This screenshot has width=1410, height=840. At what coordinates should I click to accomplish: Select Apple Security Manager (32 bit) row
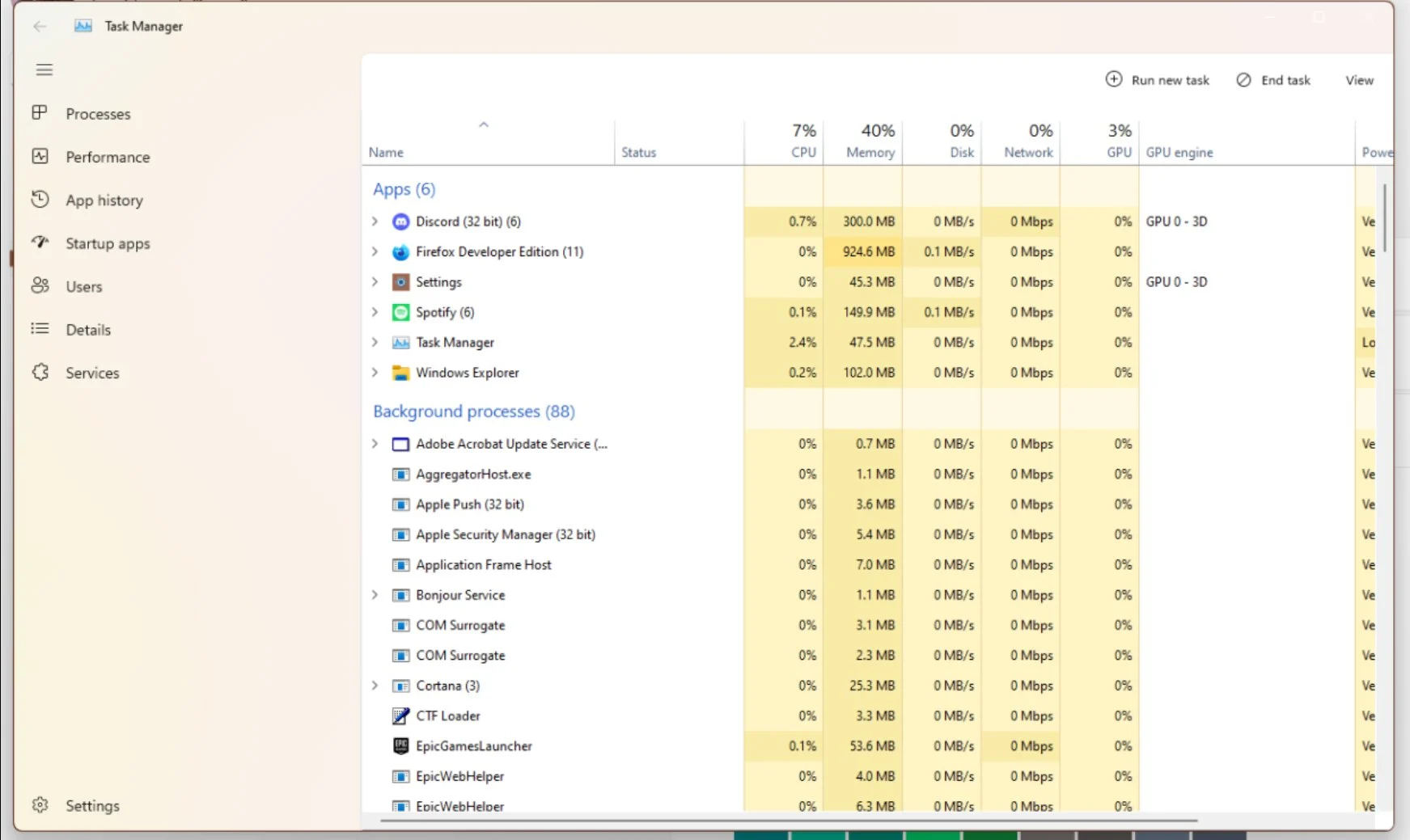869,534
